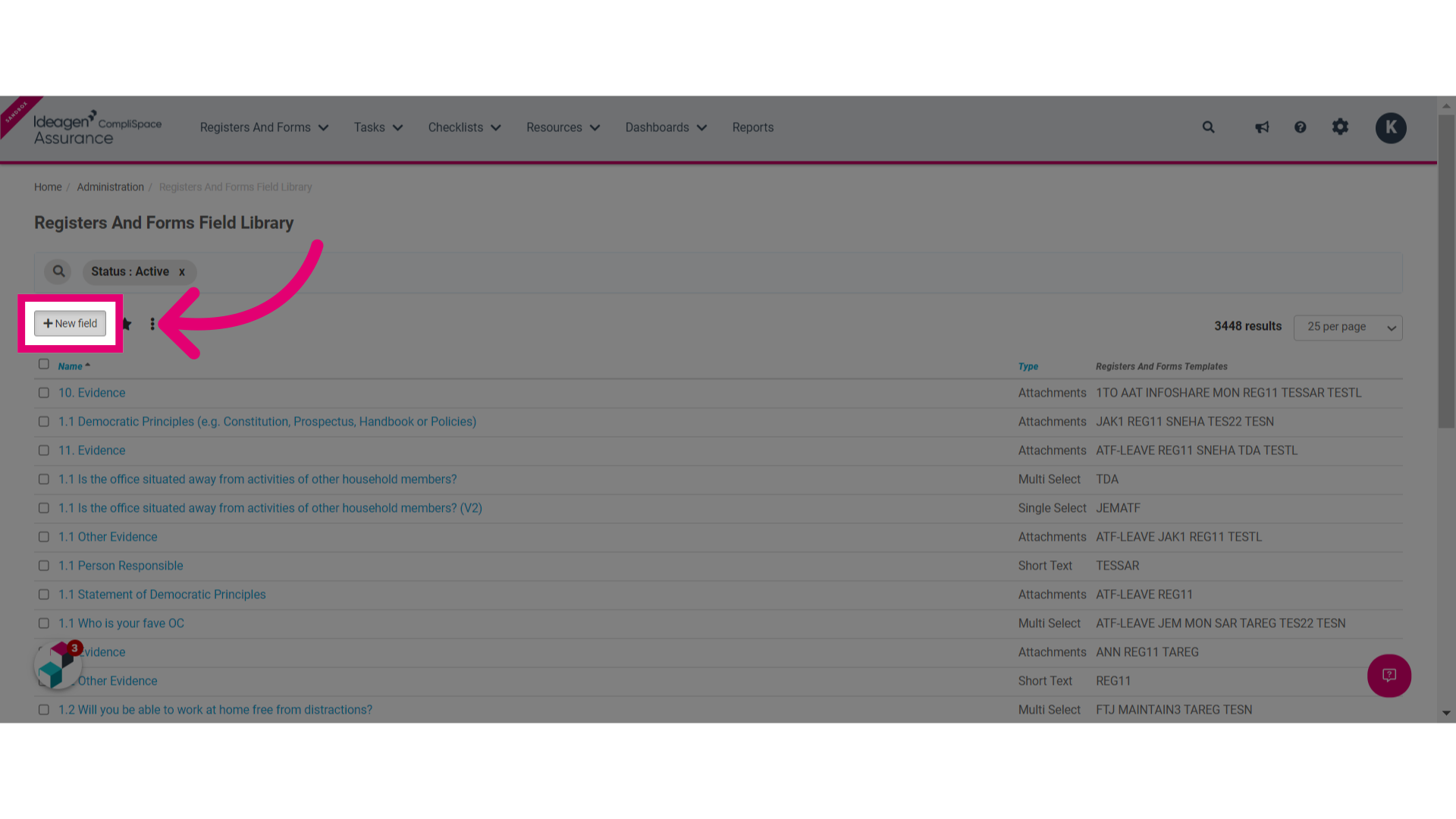Open 1.2 Will you be able to work field
The height and width of the screenshot is (819, 1456).
215,710
